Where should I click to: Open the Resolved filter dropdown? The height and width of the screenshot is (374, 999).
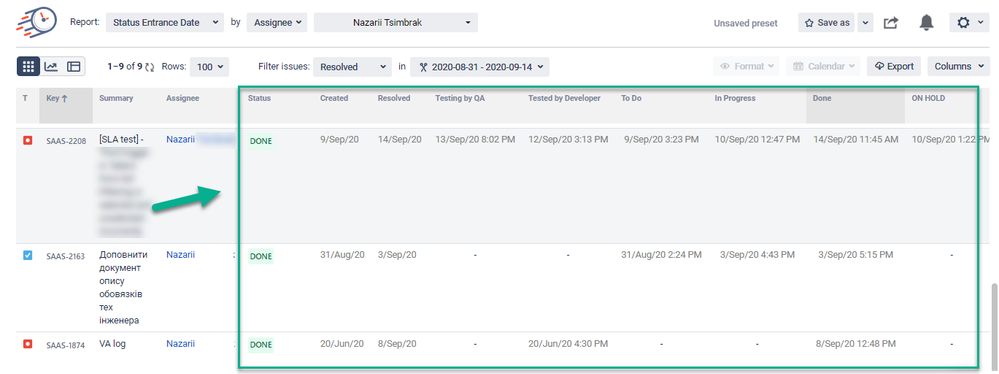pyautogui.click(x=352, y=66)
